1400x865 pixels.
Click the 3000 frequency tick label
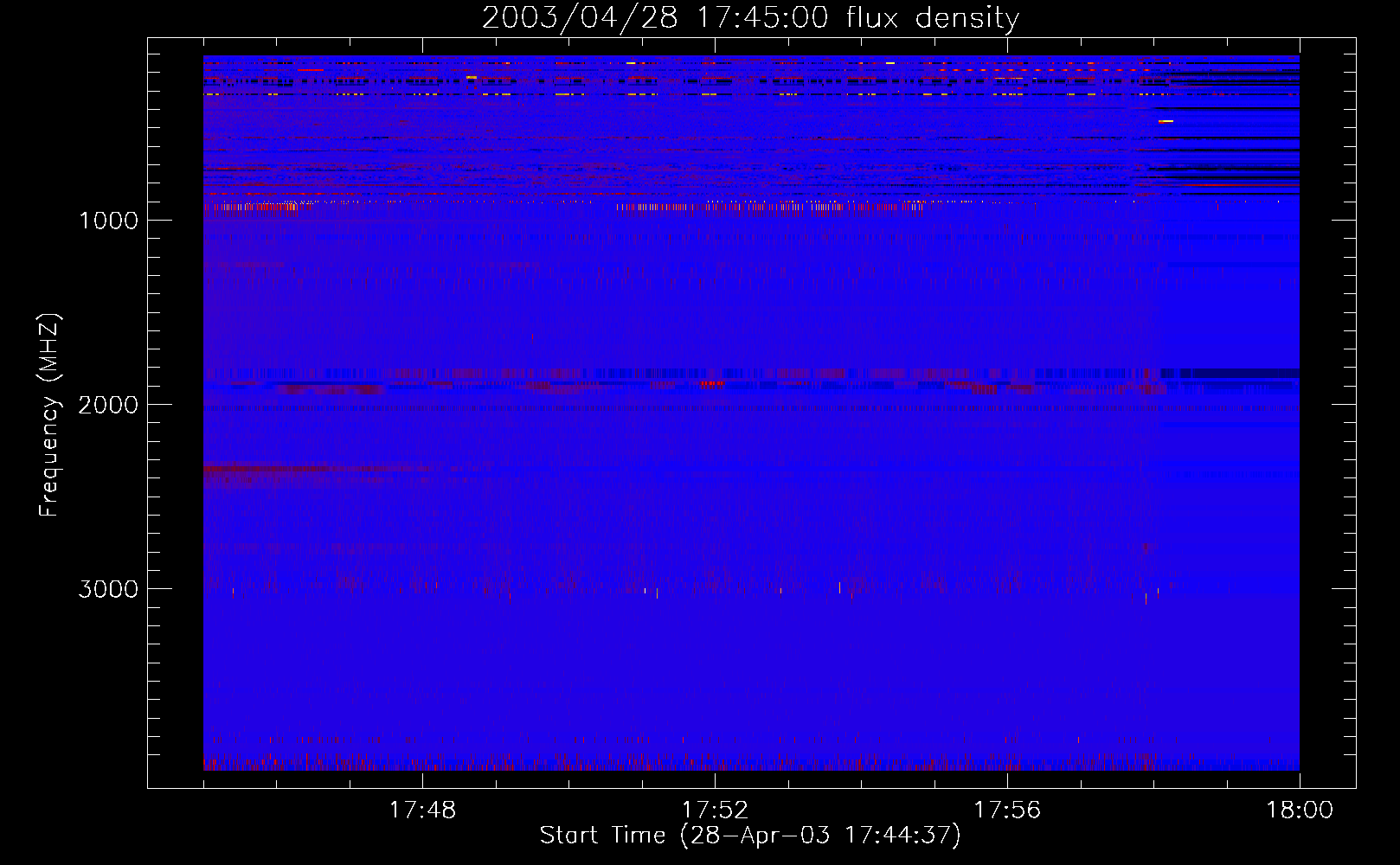(108, 589)
